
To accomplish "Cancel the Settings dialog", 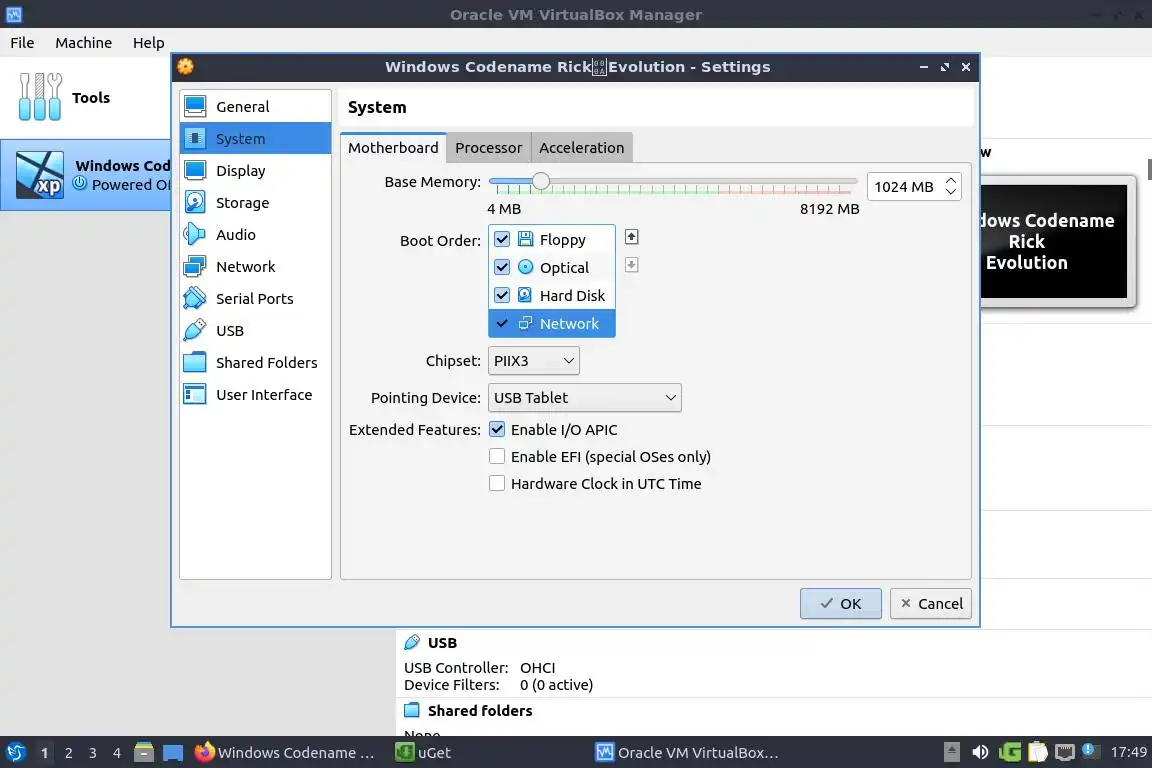I will 931,603.
